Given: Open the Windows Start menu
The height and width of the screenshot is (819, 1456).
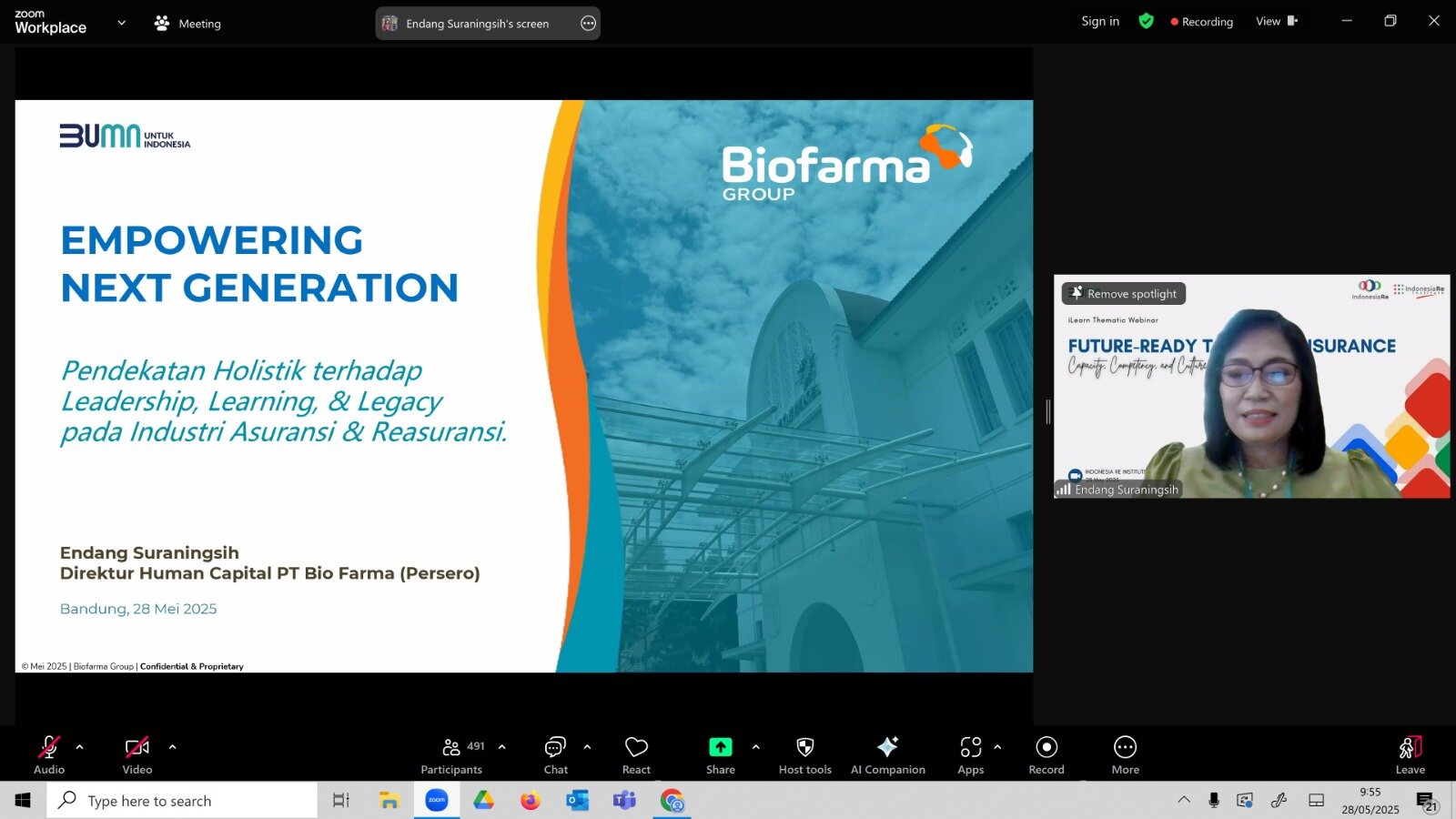Looking at the screenshot, I should point(23,800).
